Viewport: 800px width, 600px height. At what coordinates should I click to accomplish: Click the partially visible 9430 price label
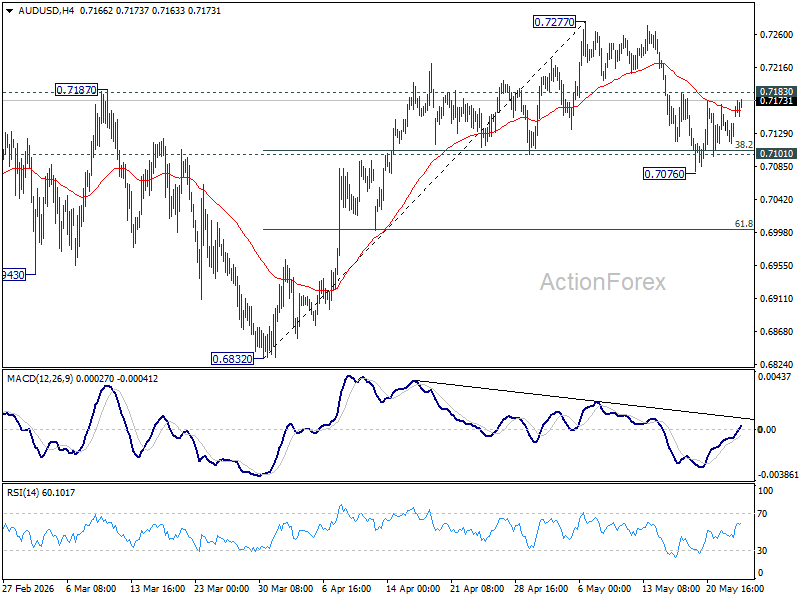click(14, 276)
